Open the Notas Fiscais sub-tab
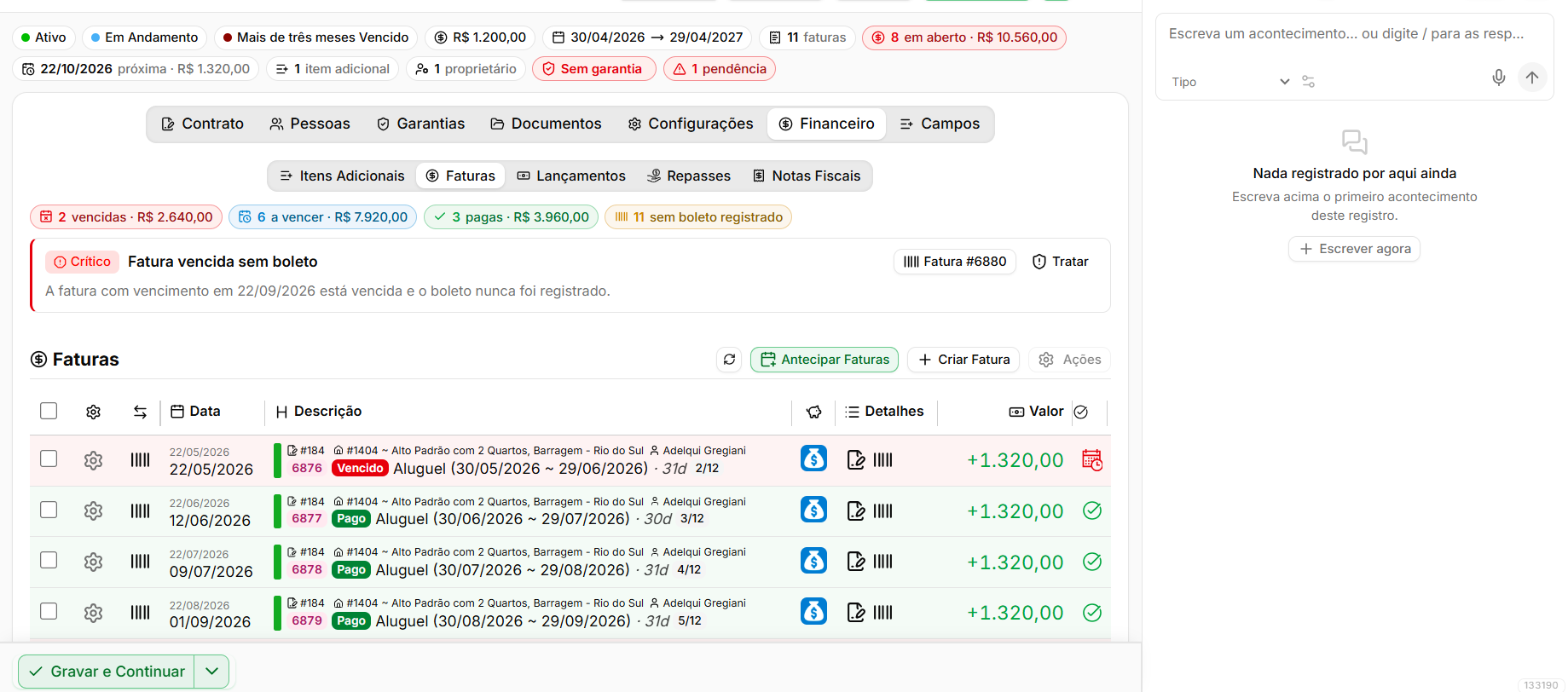 click(807, 176)
